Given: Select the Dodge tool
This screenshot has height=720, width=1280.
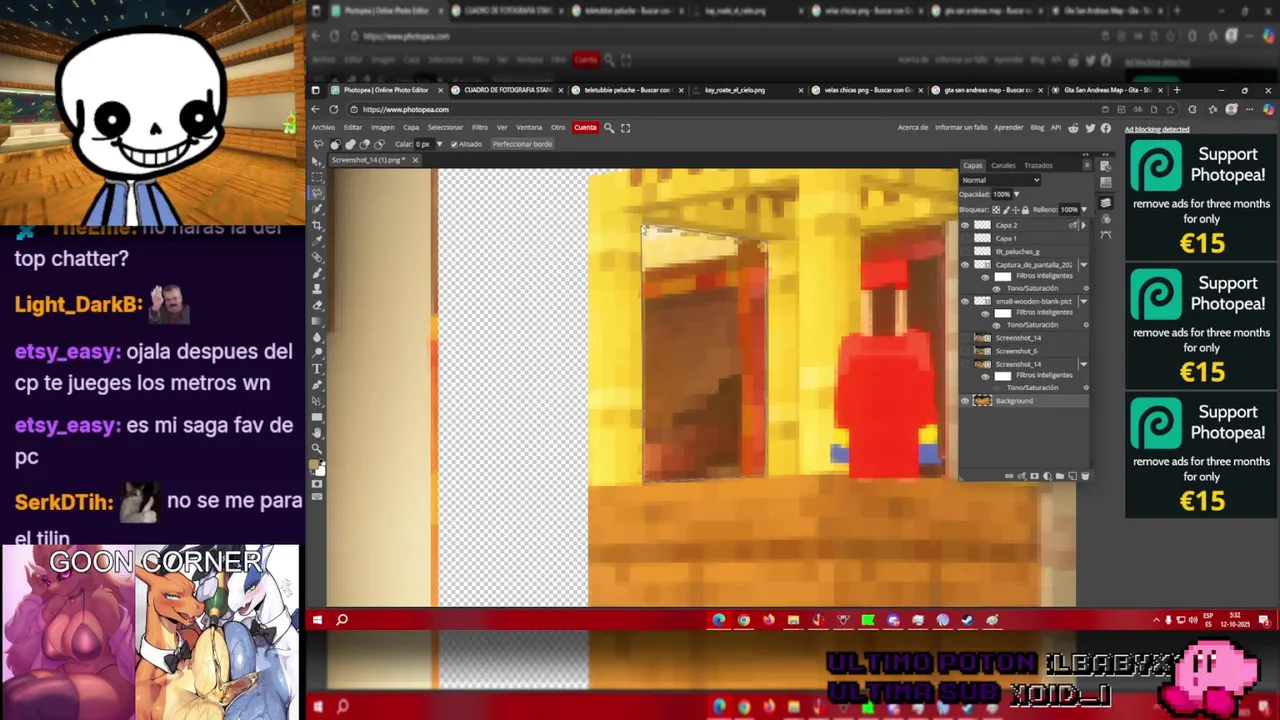Looking at the screenshot, I should point(318,353).
